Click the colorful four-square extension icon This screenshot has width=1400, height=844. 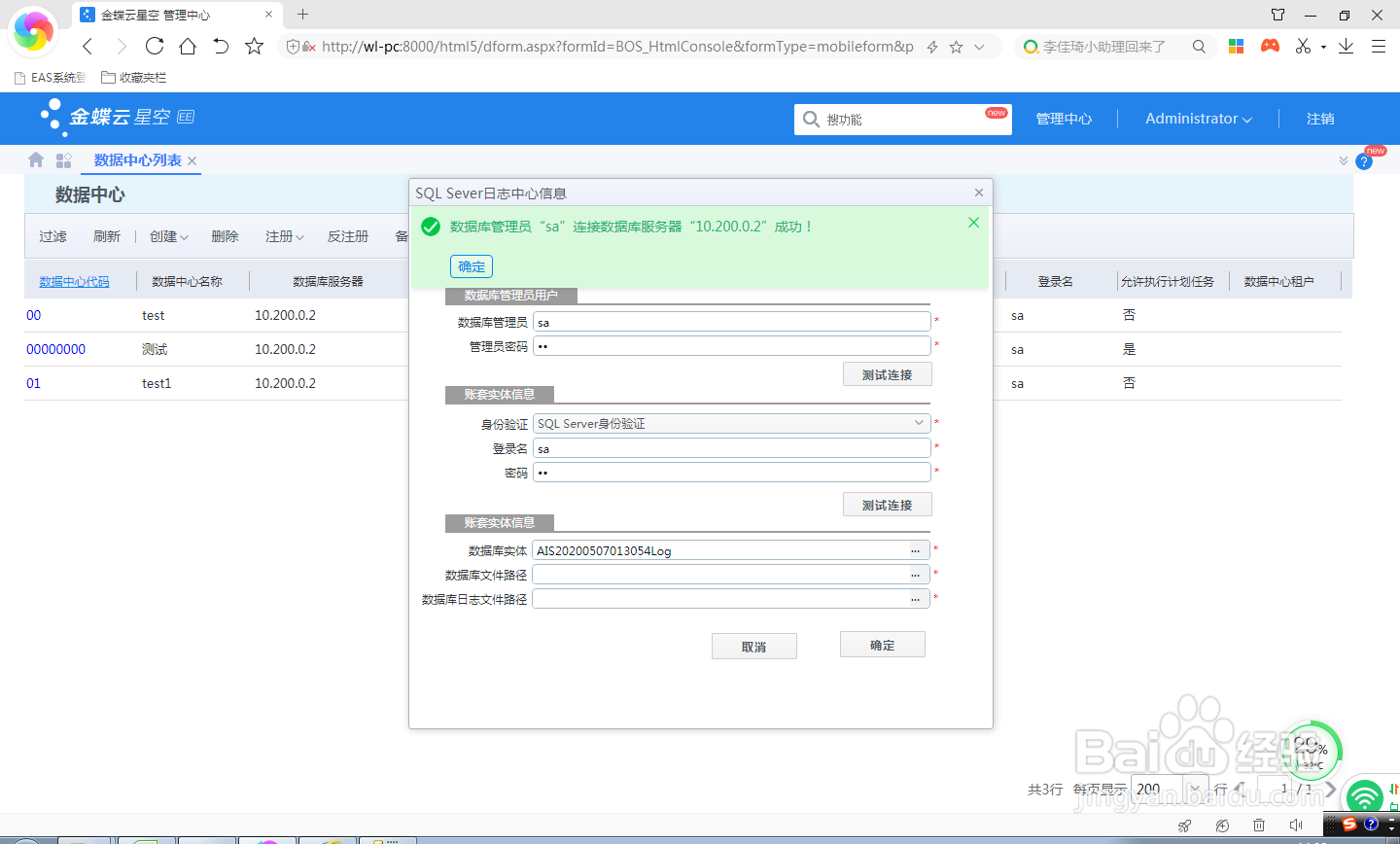[x=1236, y=46]
